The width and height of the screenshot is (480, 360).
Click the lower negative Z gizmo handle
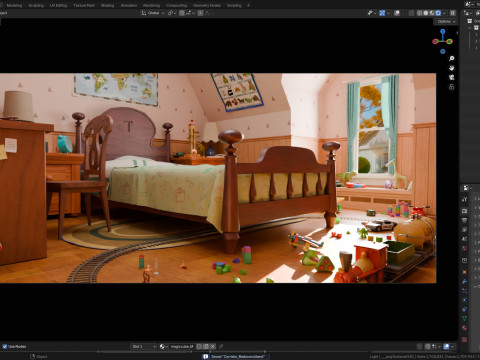point(443,51)
